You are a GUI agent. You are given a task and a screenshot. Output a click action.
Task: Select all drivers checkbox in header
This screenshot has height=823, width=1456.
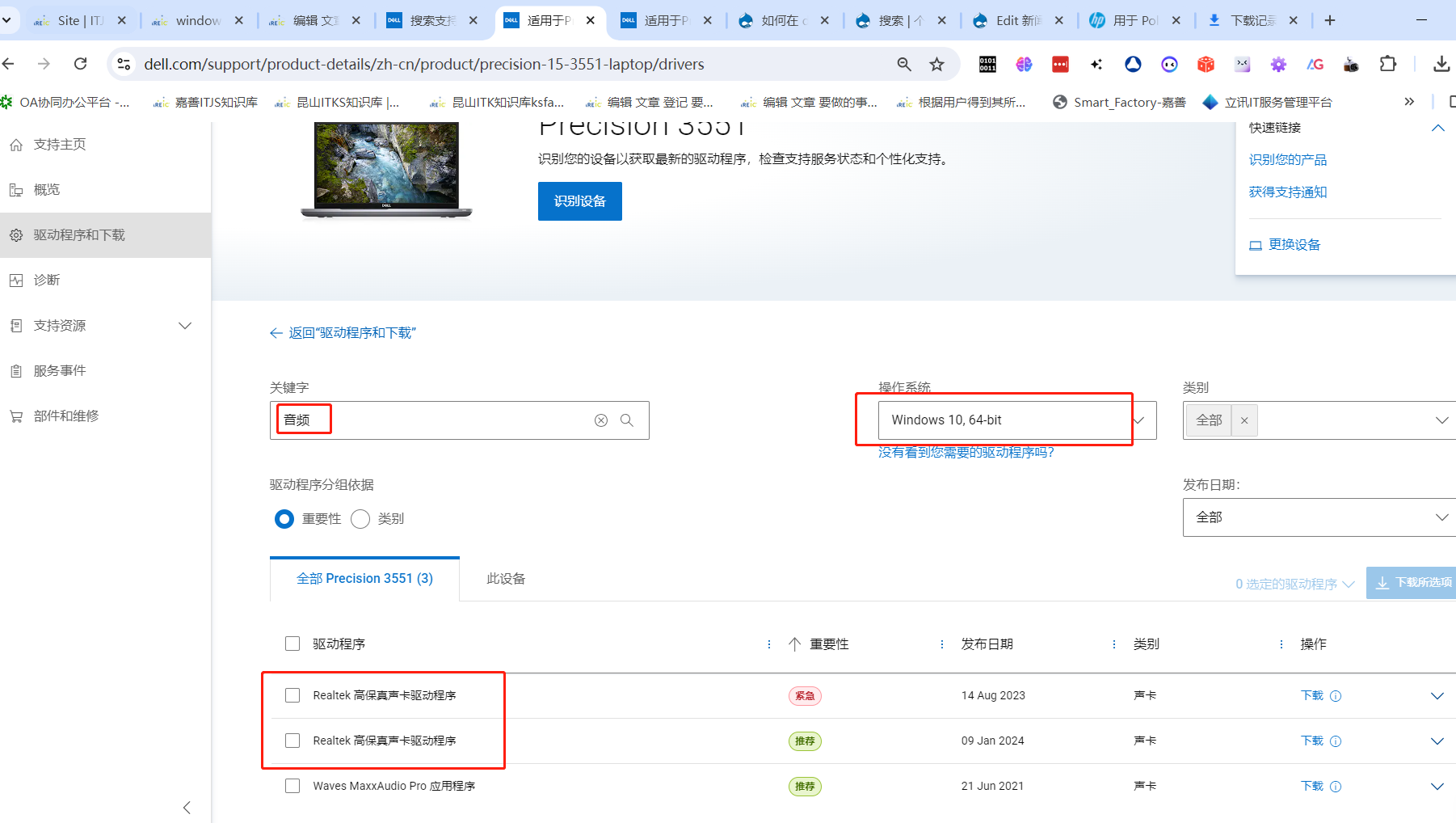(292, 644)
